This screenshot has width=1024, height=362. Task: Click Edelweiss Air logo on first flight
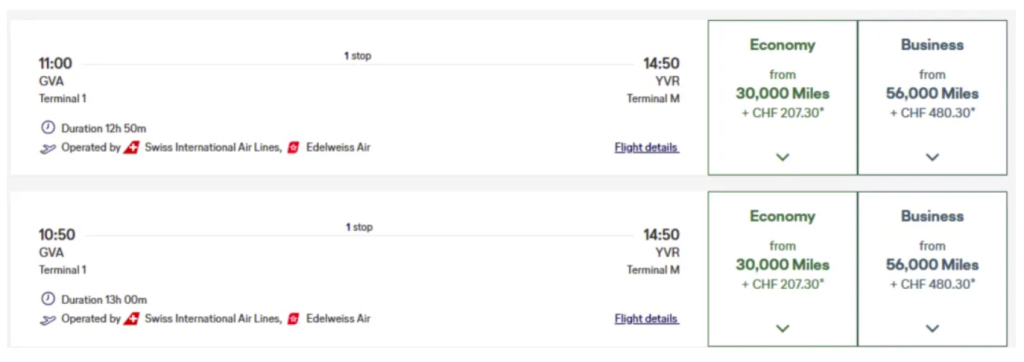point(294,148)
